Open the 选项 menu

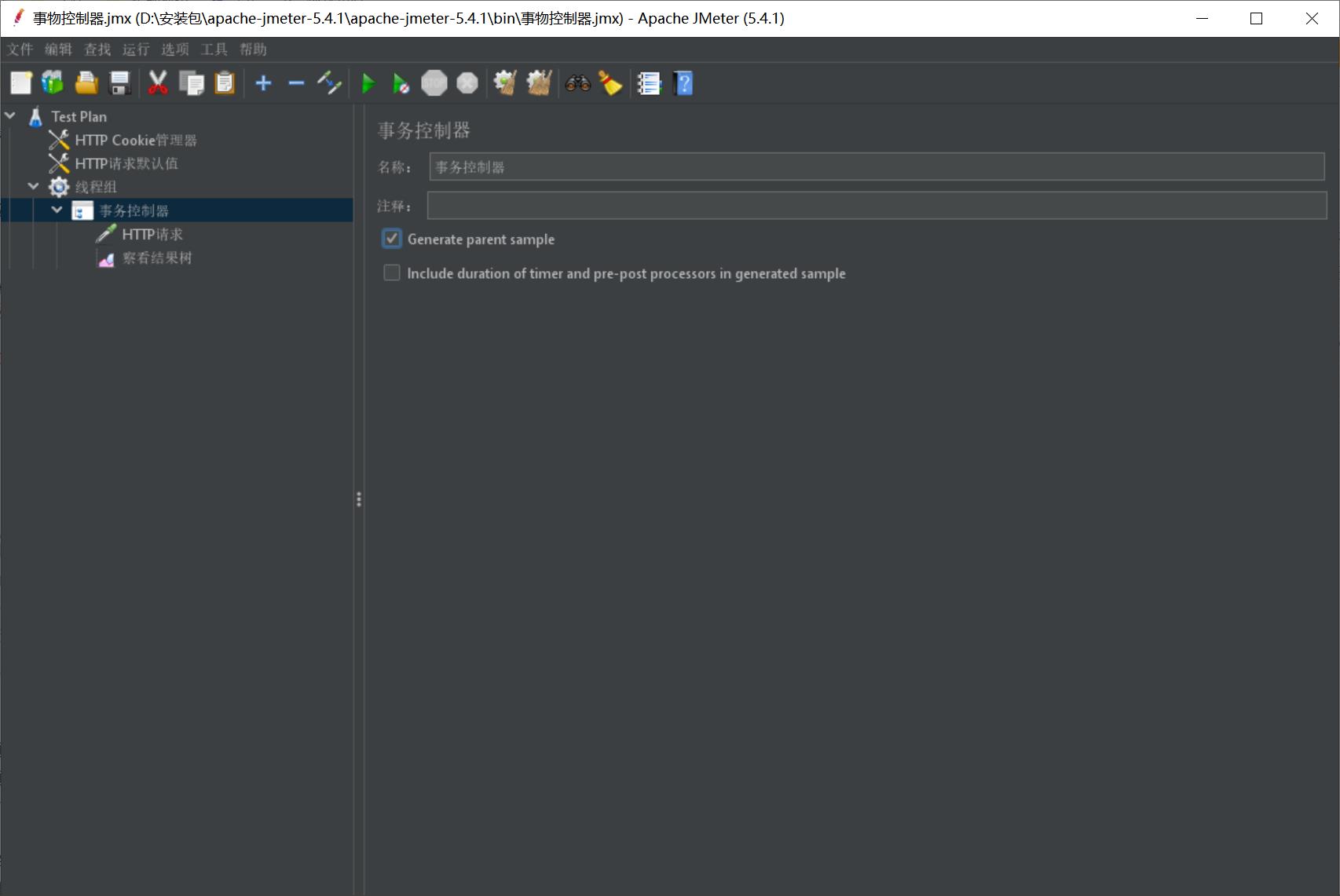[175, 49]
